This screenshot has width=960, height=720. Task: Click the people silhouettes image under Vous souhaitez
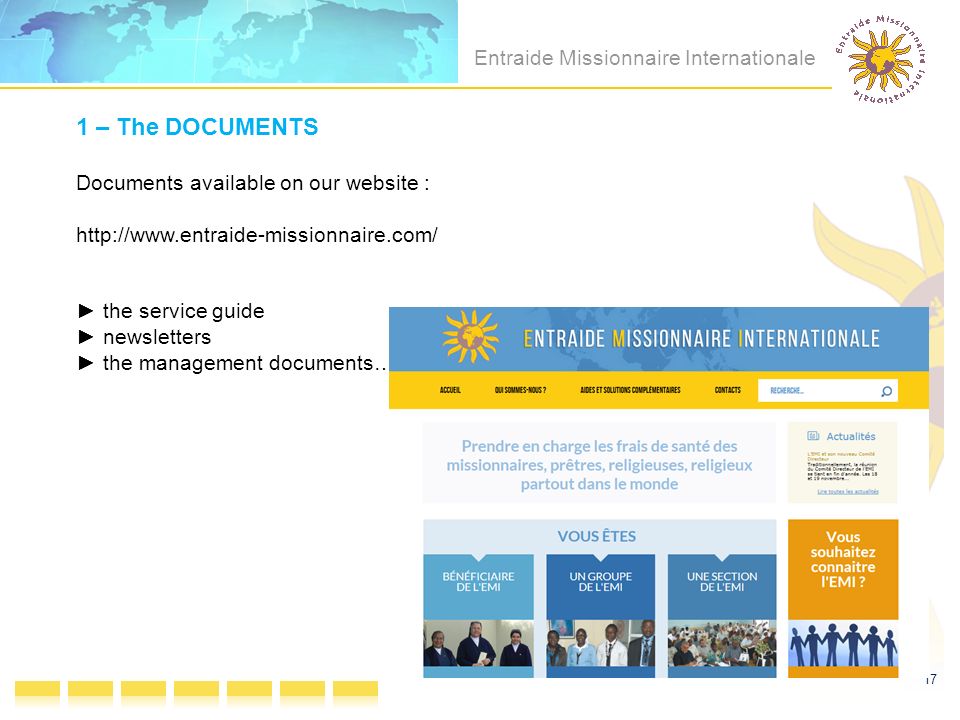(843, 645)
